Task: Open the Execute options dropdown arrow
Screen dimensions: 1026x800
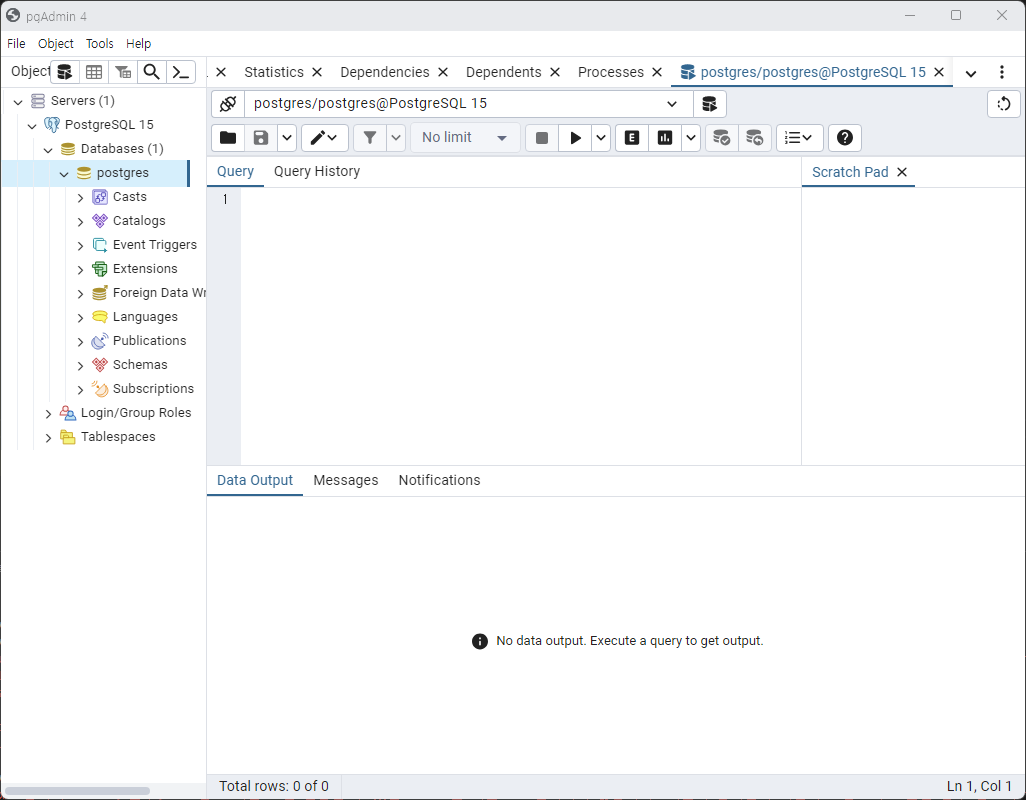Action: (x=601, y=137)
